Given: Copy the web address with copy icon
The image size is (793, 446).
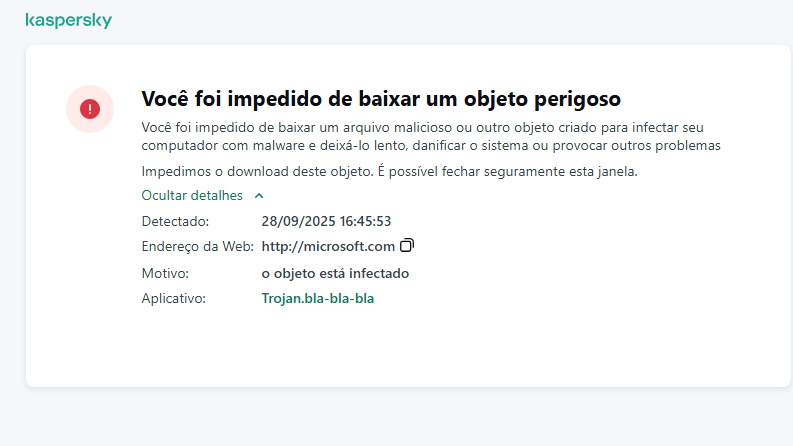Looking at the screenshot, I should coord(407,245).
